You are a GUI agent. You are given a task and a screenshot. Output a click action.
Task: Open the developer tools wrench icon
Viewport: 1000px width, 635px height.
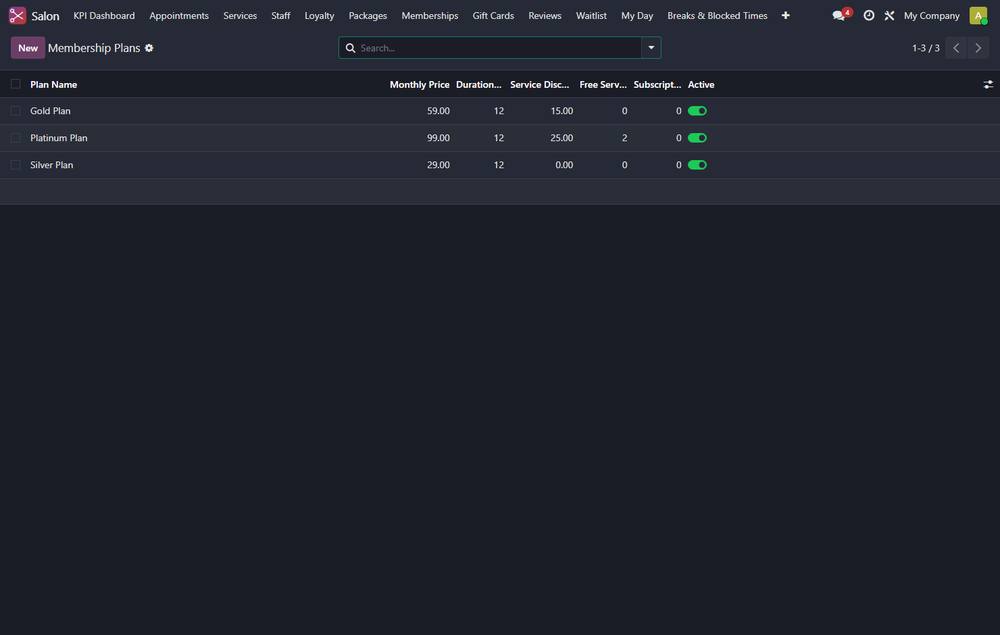tap(889, 15)
